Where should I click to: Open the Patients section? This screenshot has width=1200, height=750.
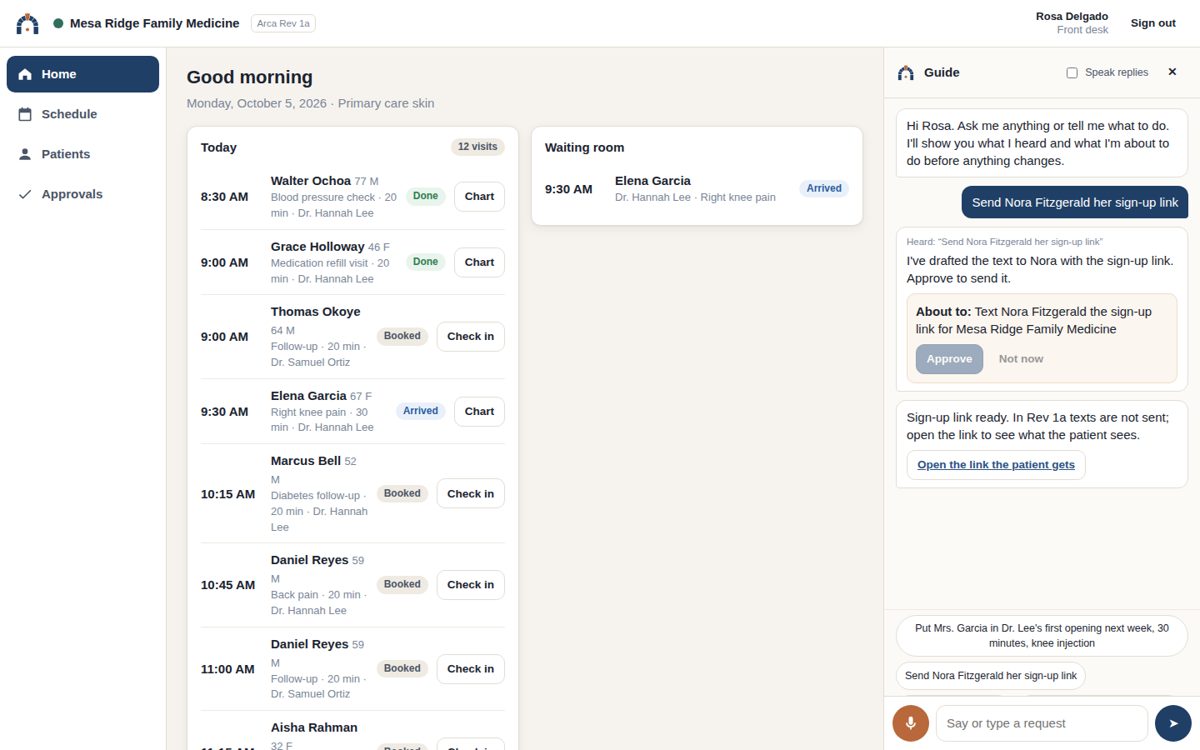[x=83, y=154]
